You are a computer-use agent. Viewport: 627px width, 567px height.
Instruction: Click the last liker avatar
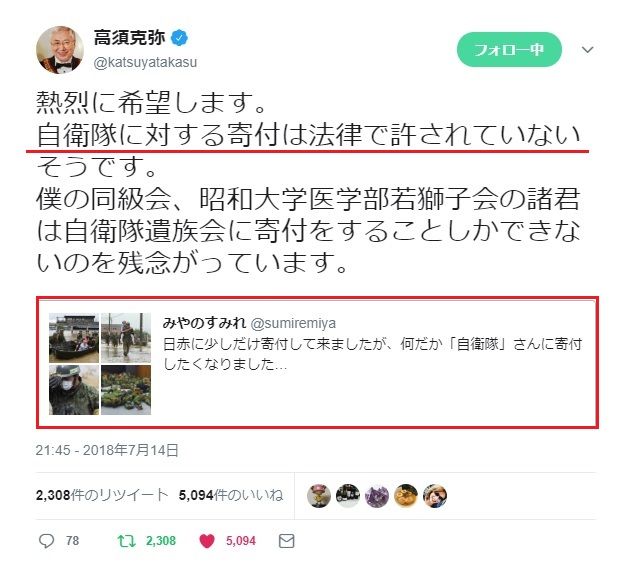tap(435, 496)
